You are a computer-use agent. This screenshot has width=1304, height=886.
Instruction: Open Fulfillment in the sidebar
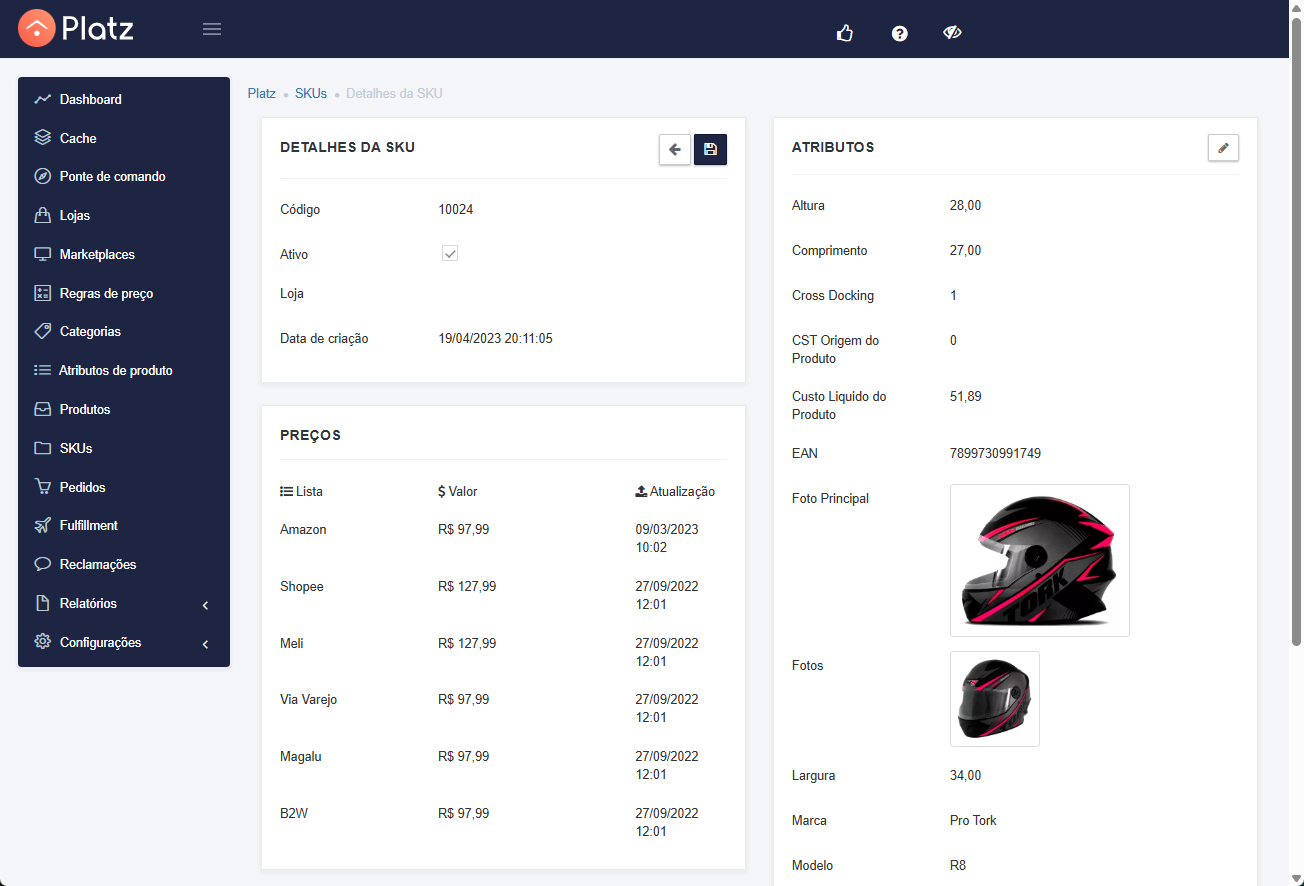coord(124,525)
